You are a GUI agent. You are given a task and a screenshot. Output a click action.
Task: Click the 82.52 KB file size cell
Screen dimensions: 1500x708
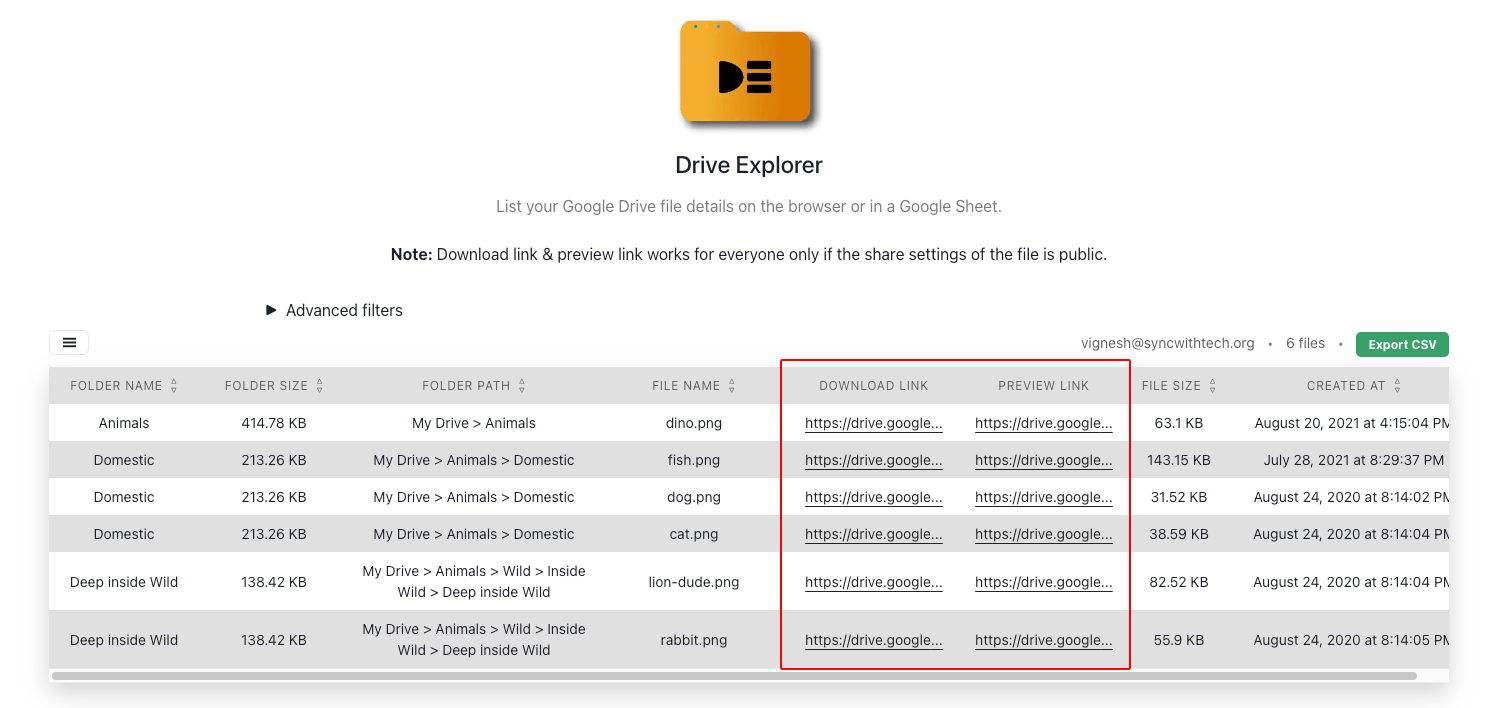tap(1179, 582)
